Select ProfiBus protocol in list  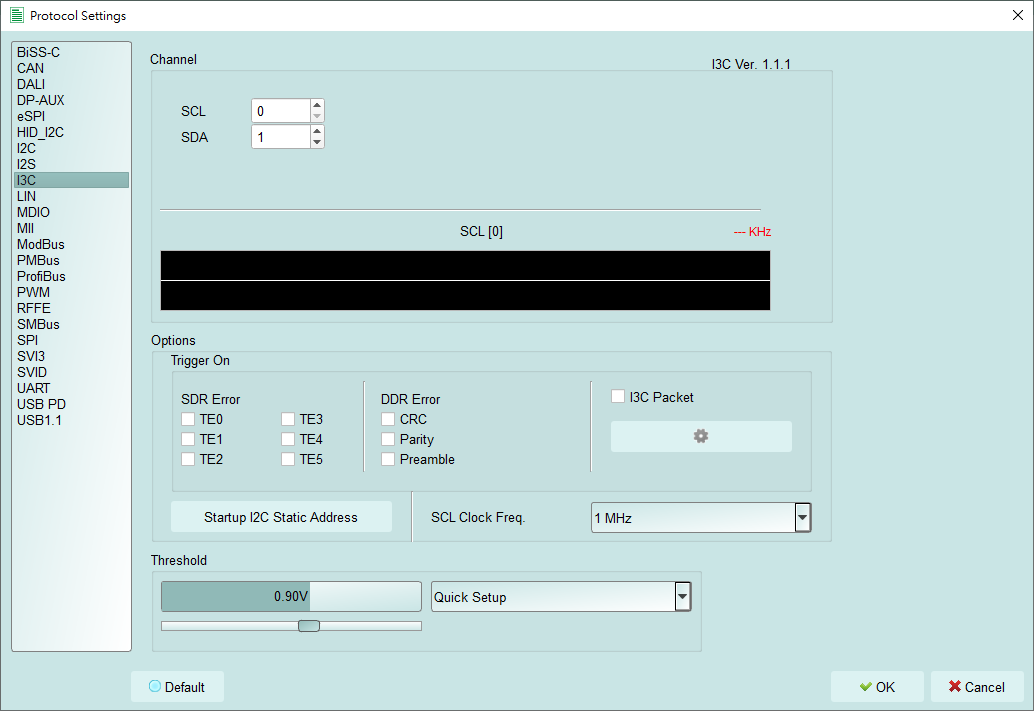(x=71, y=276)
